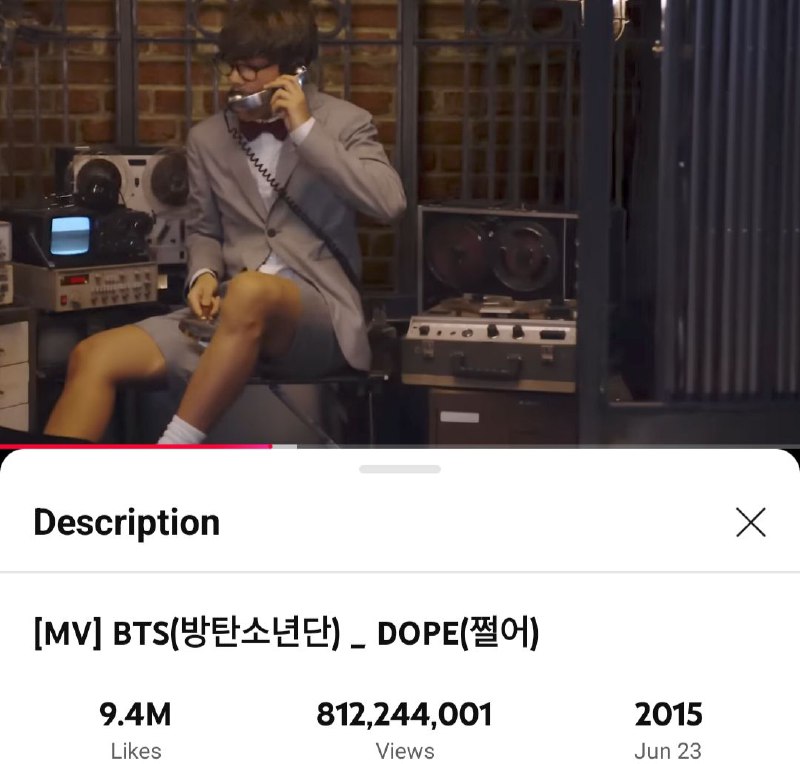
Task: Tap the gray drag handle atop the sheet
Action: [399, 469]
